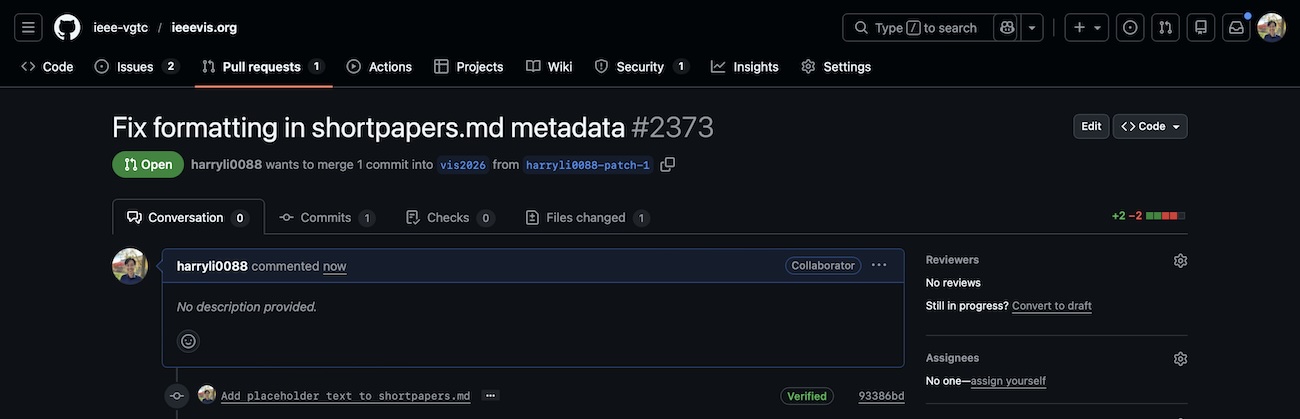Open the Copilot chat icon

pos(1006,27)
